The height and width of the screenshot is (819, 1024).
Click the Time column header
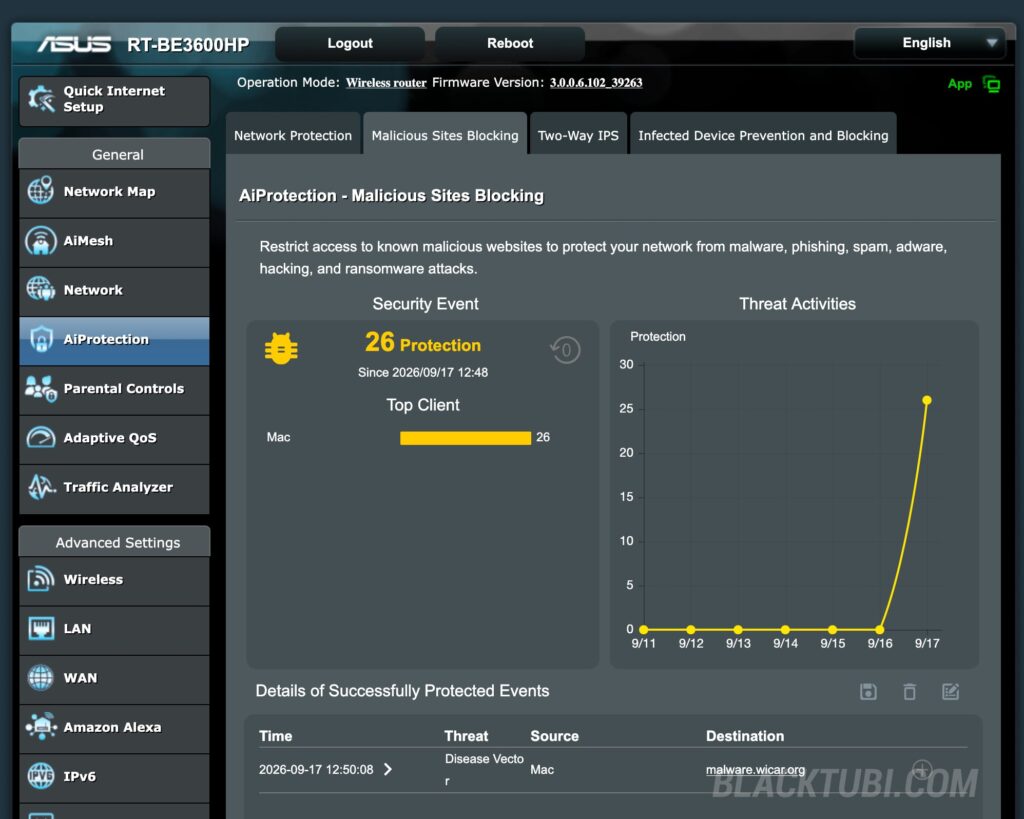pos(276,736)
